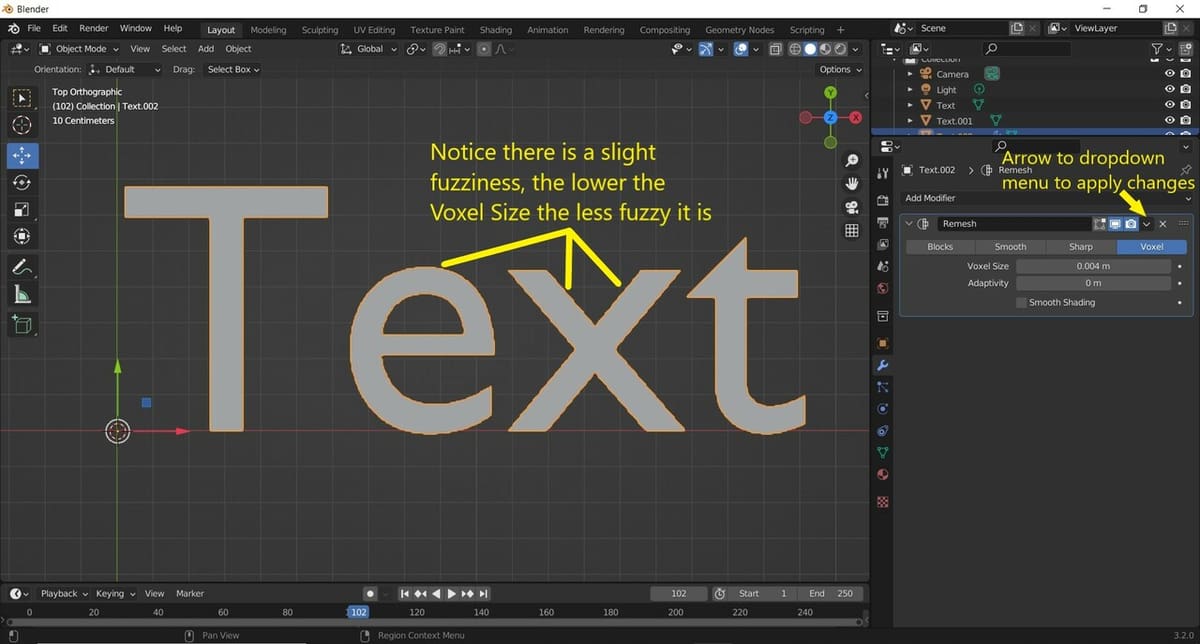1200x644 pixels.
Task: Open the World properties tab
Action: coord(883,290)
